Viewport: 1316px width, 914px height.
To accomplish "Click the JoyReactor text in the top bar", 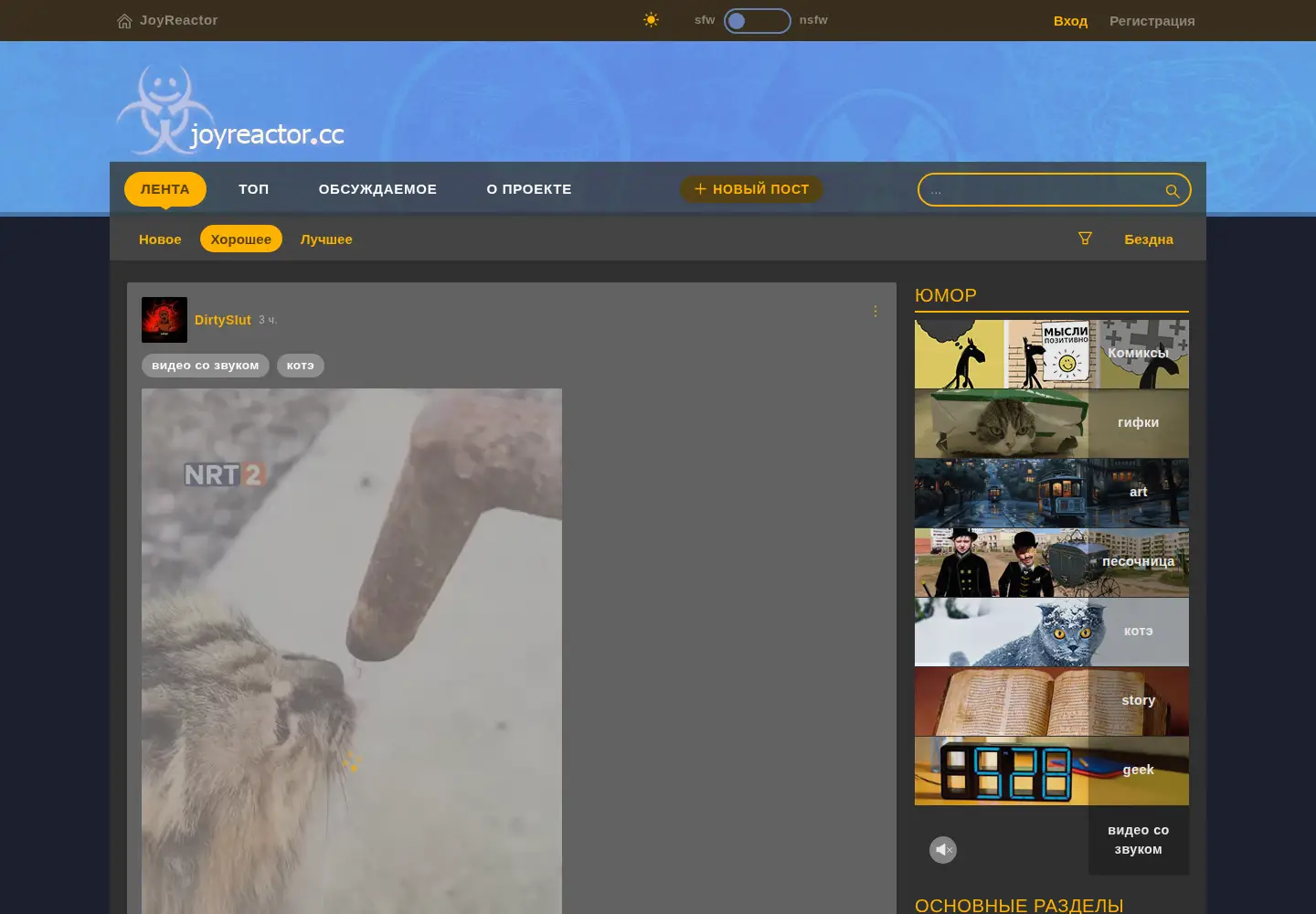I will click(179, 20).
